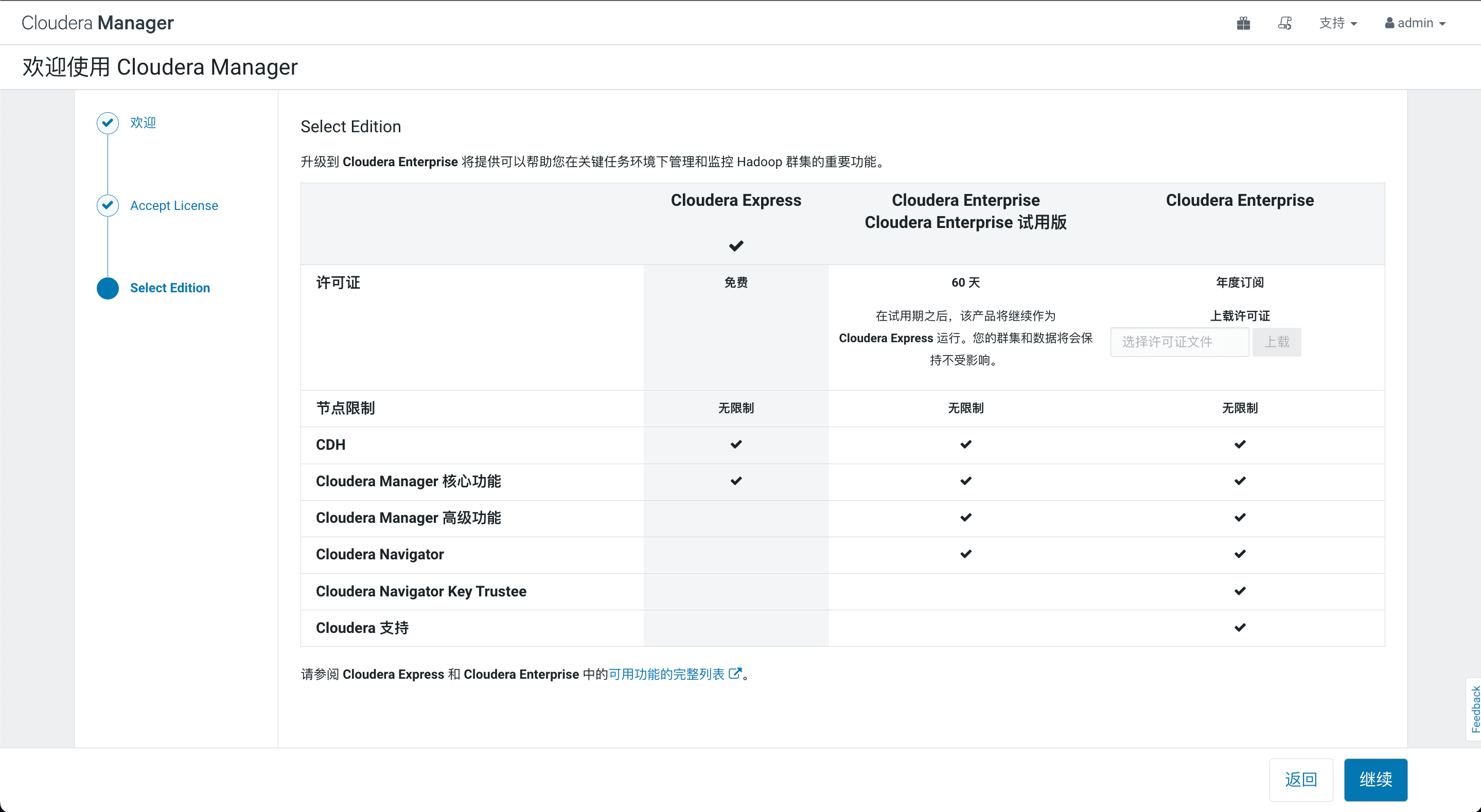Click the 选择许可证文件 input field
This screenshot has width=1481, height=812.
[x=1179, y=342]
